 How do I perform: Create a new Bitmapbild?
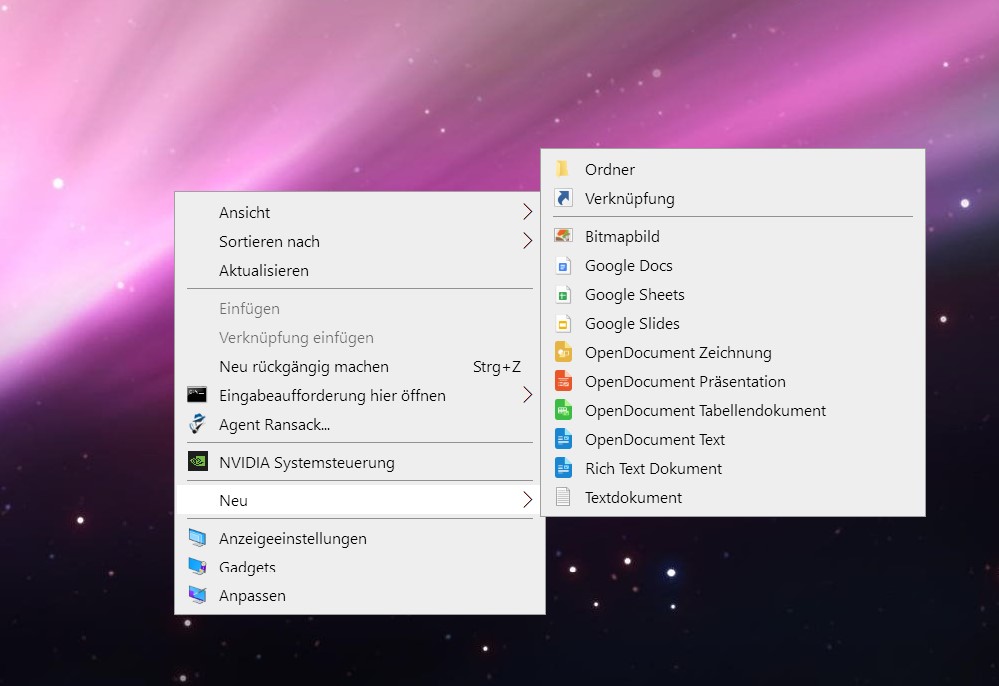click(x=733, y=236)
